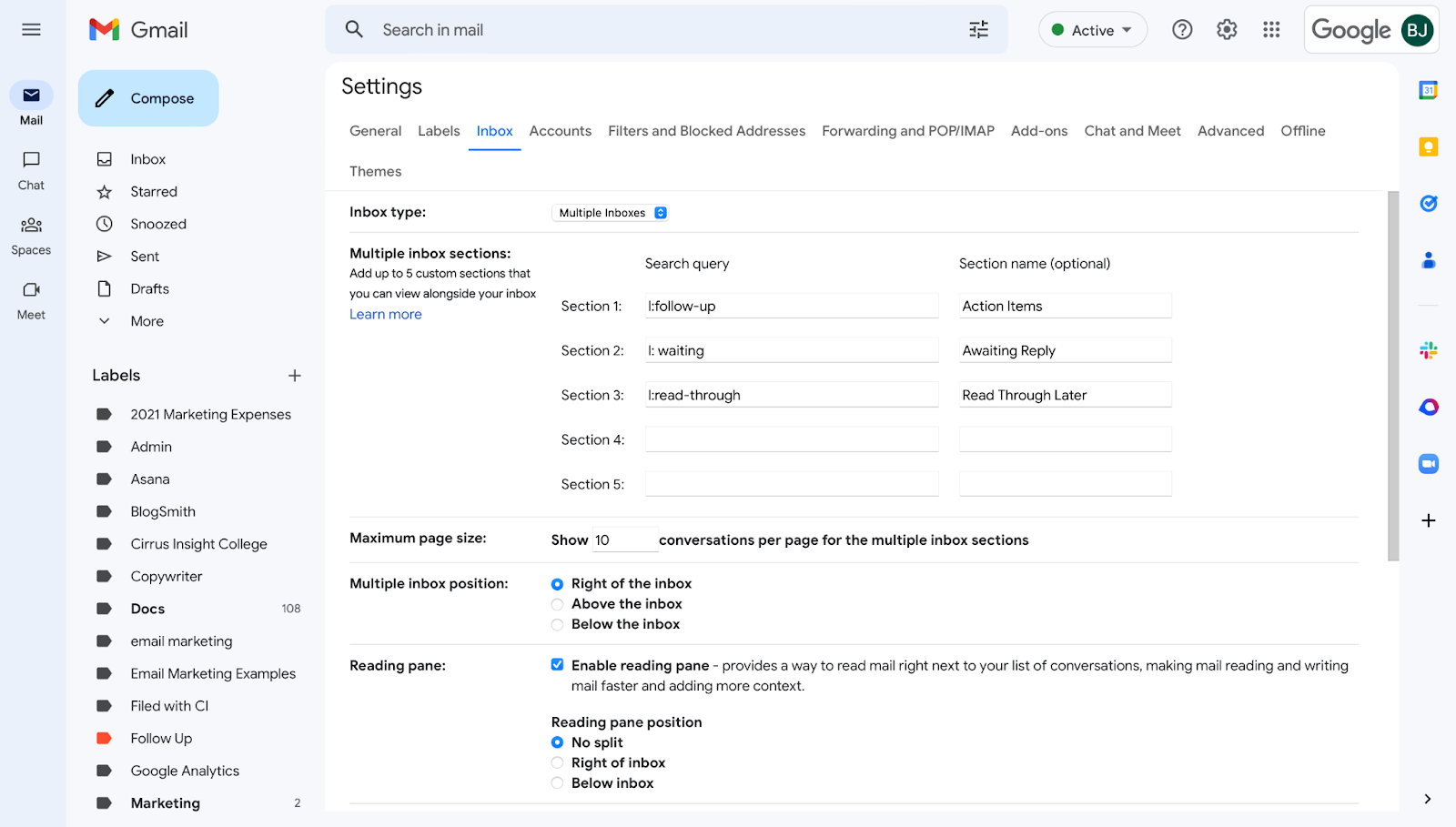Switch to the Labels settings tab
1456x827 pixels.
pos(439,131)
